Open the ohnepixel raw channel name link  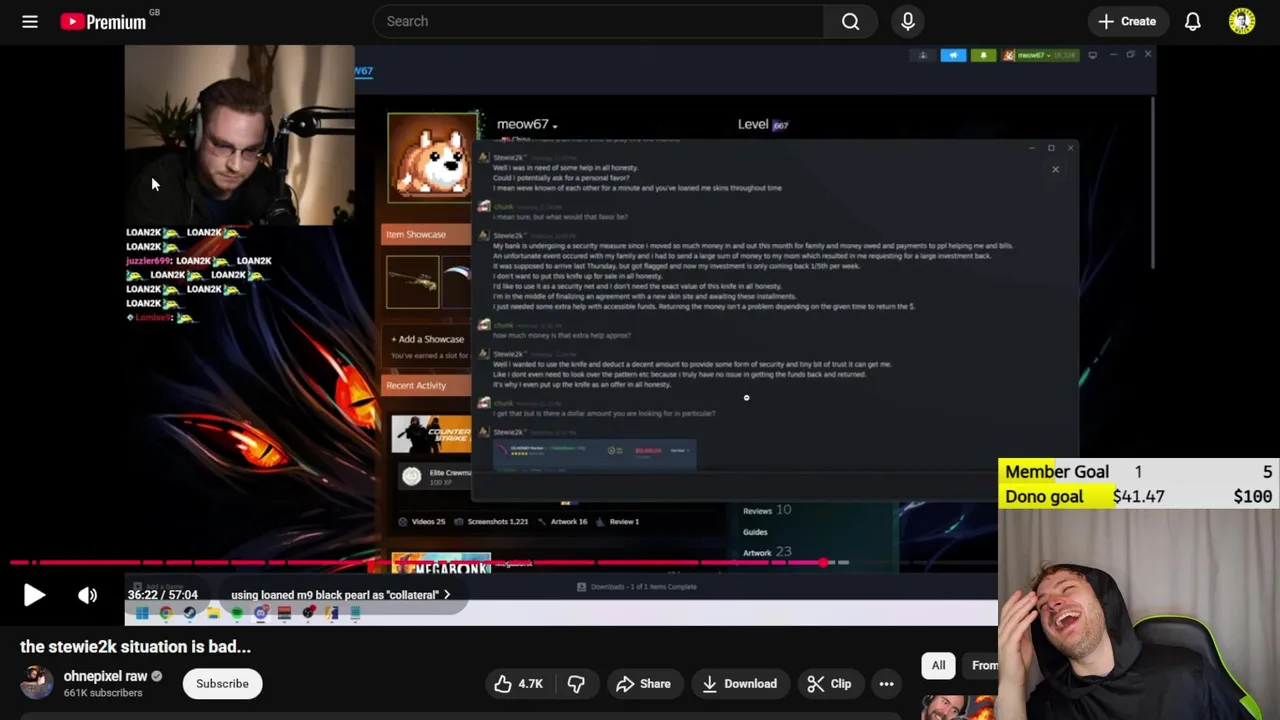(x=105, y=676)
